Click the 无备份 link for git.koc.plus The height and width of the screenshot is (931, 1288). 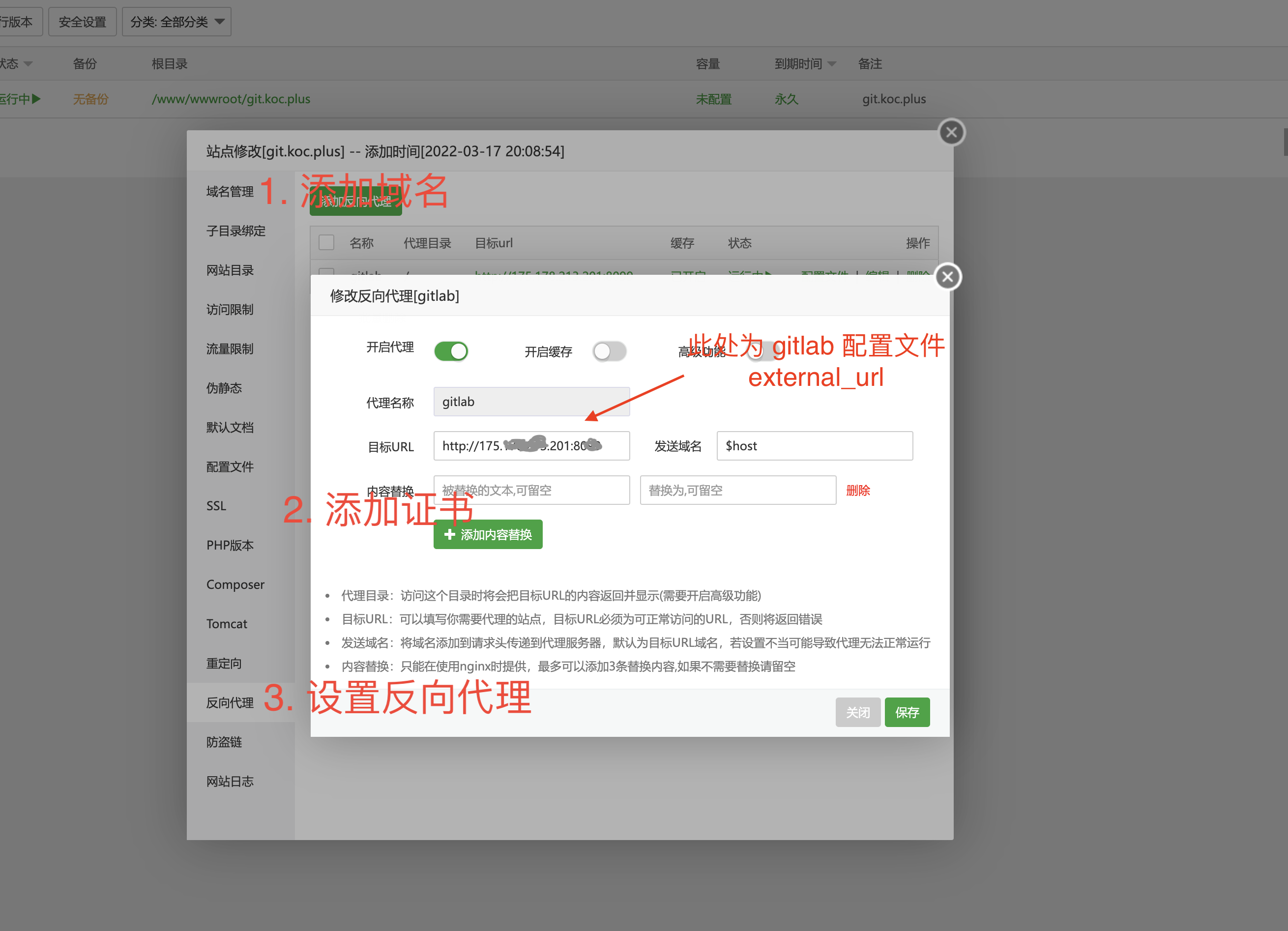(x=90, y=99)
